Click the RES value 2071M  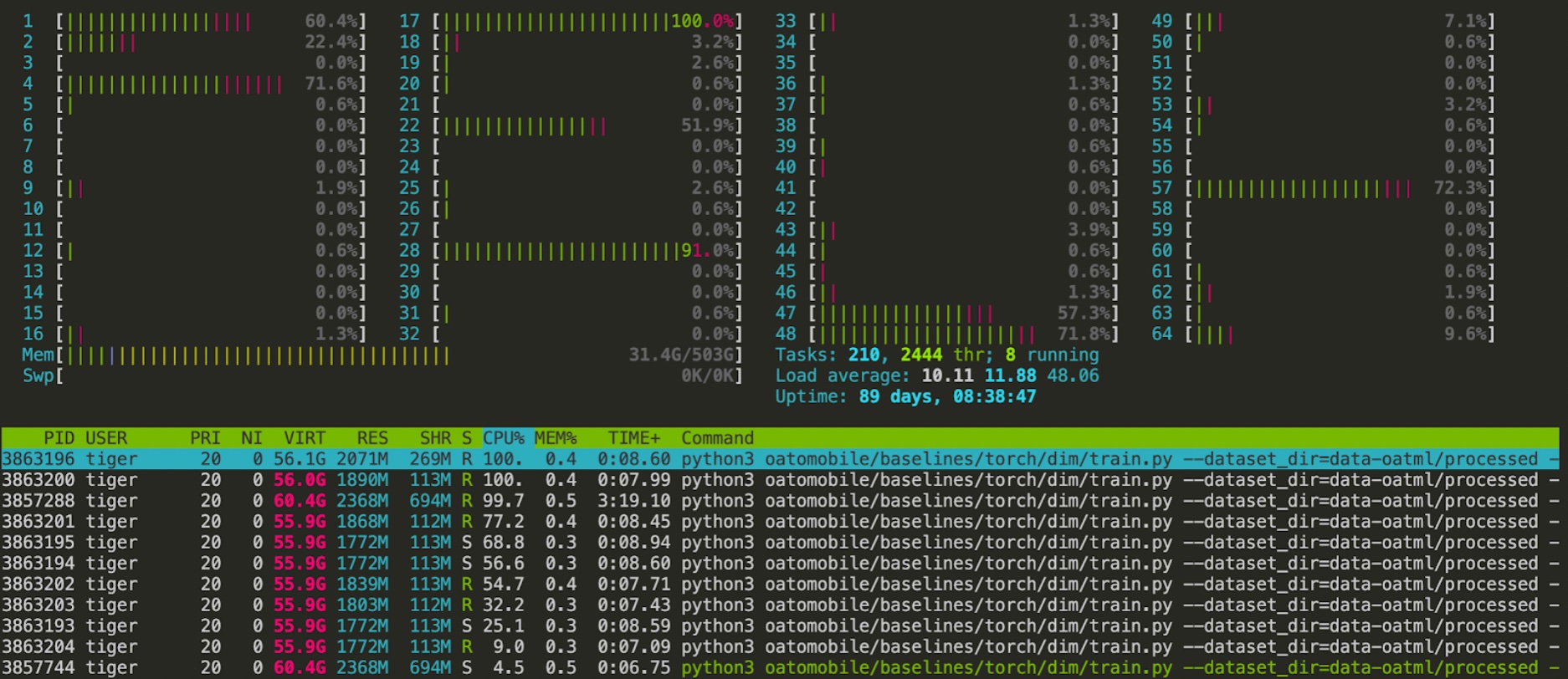tap(362, 459)
